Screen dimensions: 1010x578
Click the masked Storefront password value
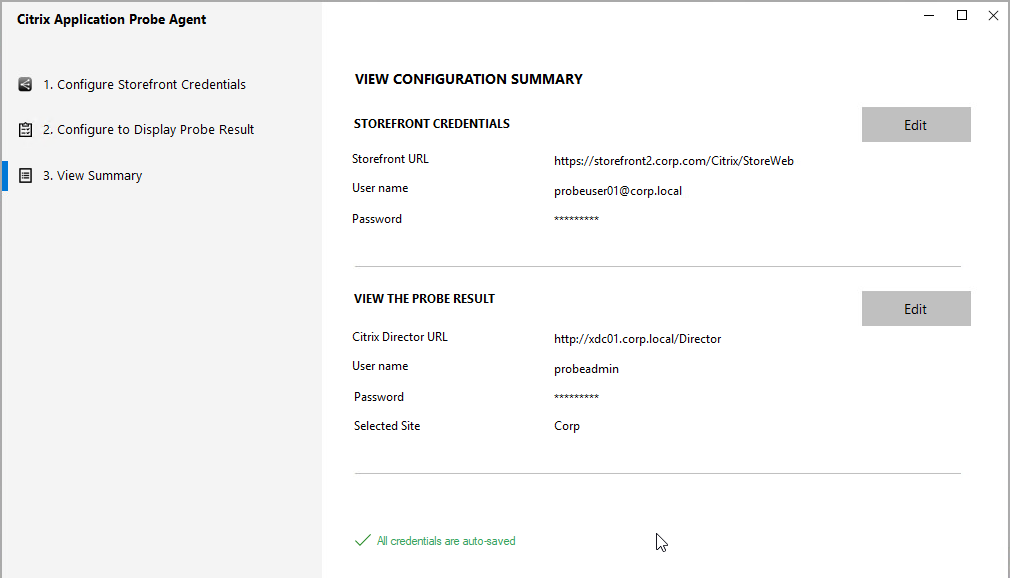coord(576,219)
